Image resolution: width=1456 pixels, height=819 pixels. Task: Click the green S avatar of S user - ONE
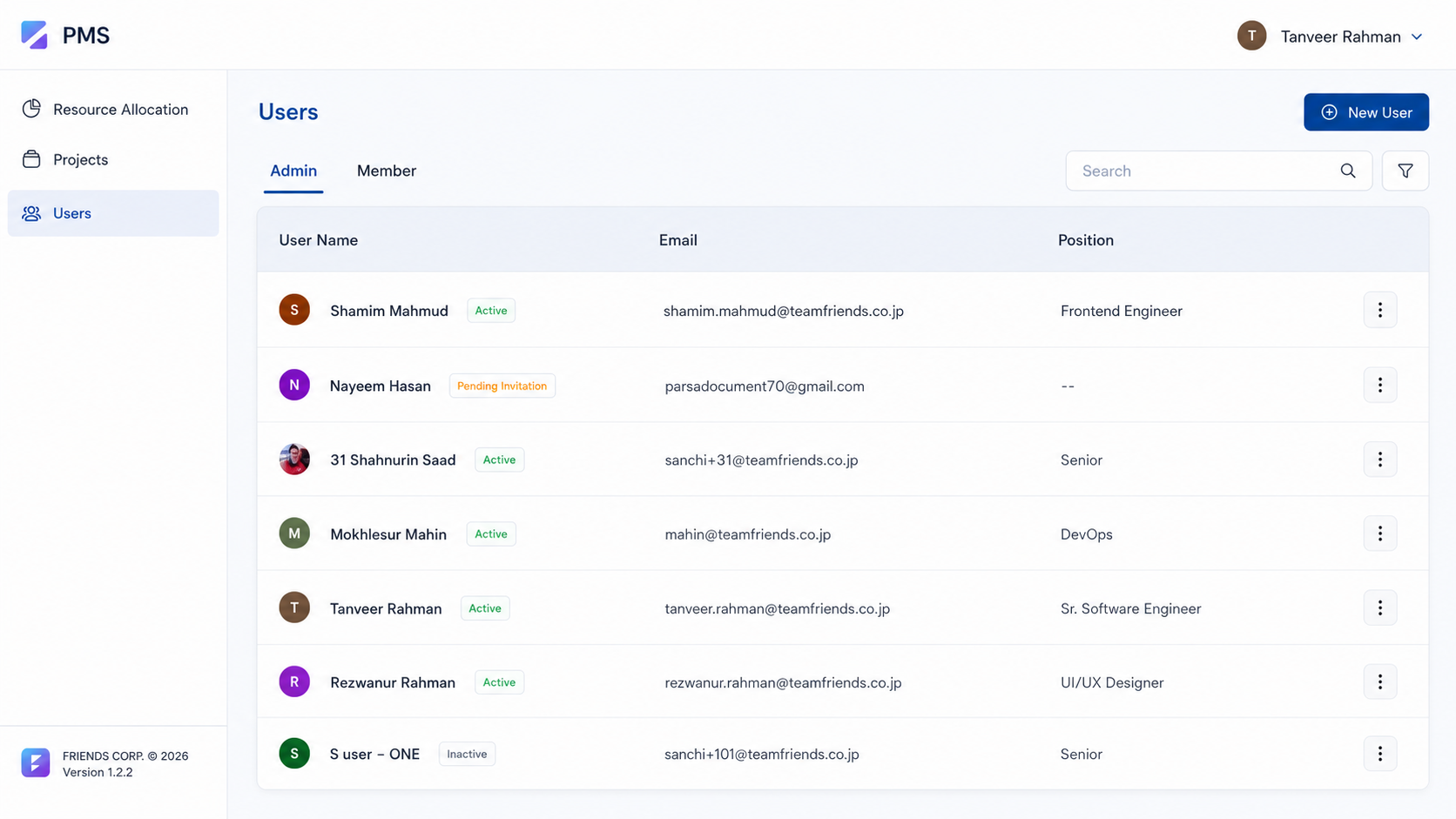coord(294,754)
